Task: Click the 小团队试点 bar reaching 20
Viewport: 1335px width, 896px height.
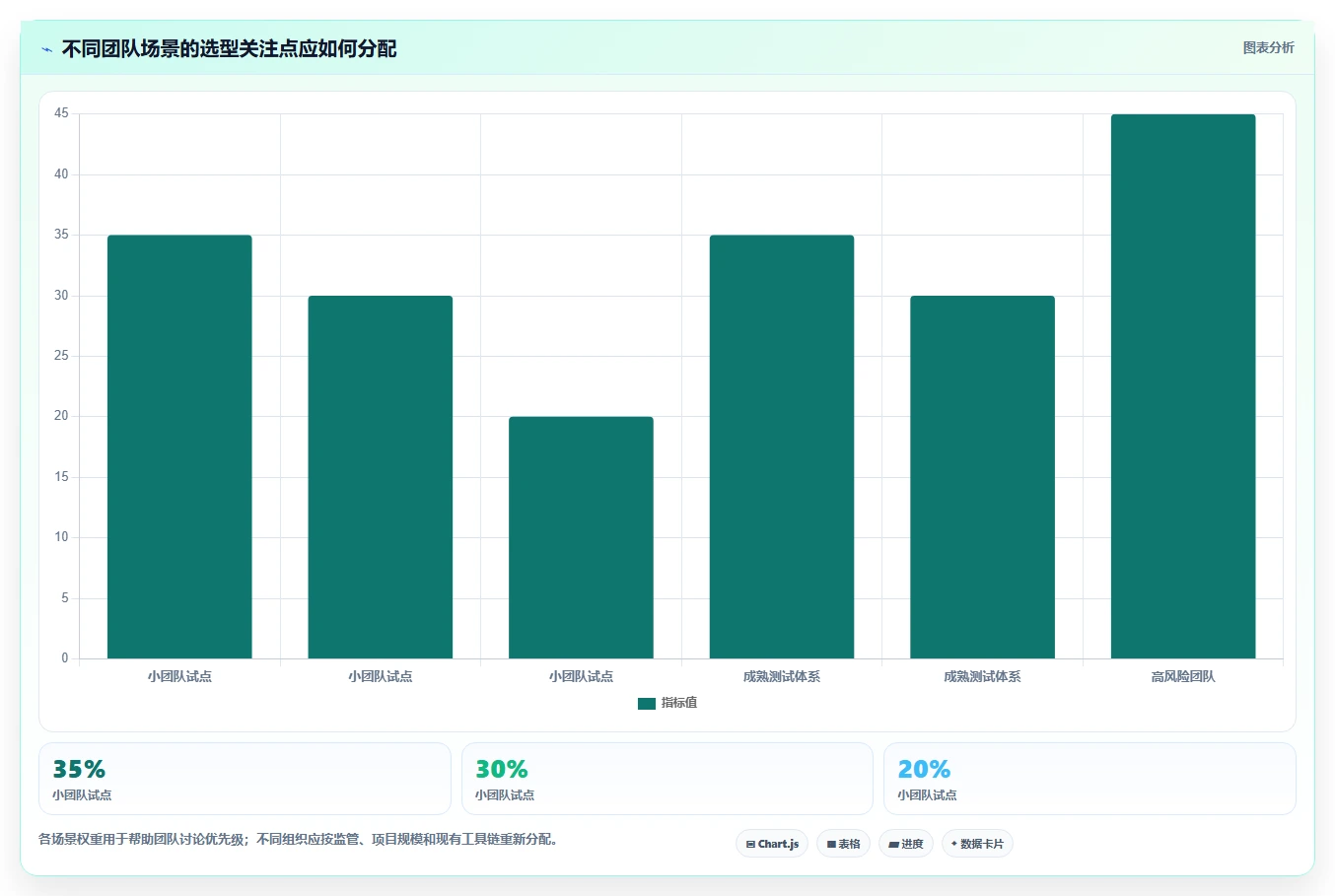Action: [581, 537]
